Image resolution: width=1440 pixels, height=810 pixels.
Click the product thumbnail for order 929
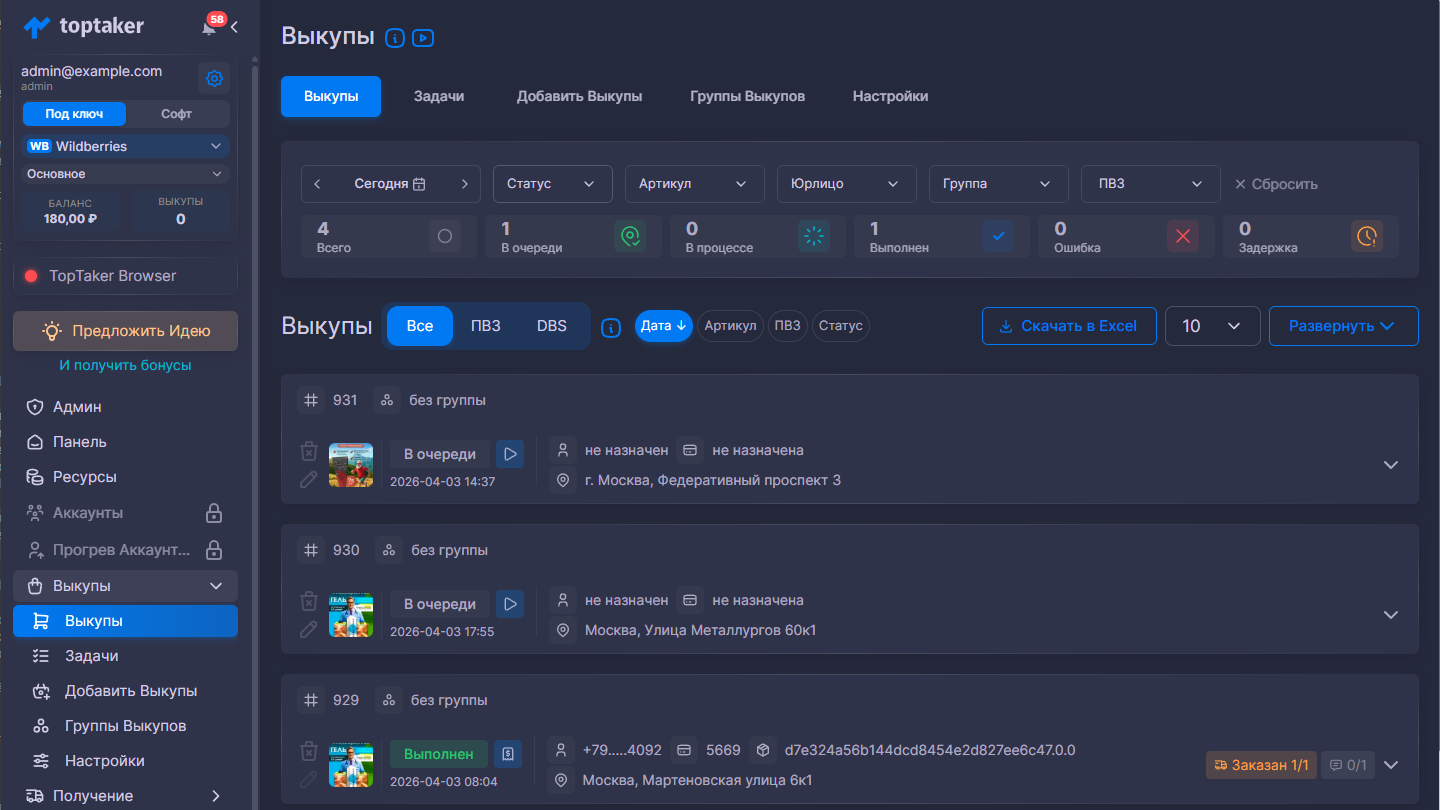351,765
